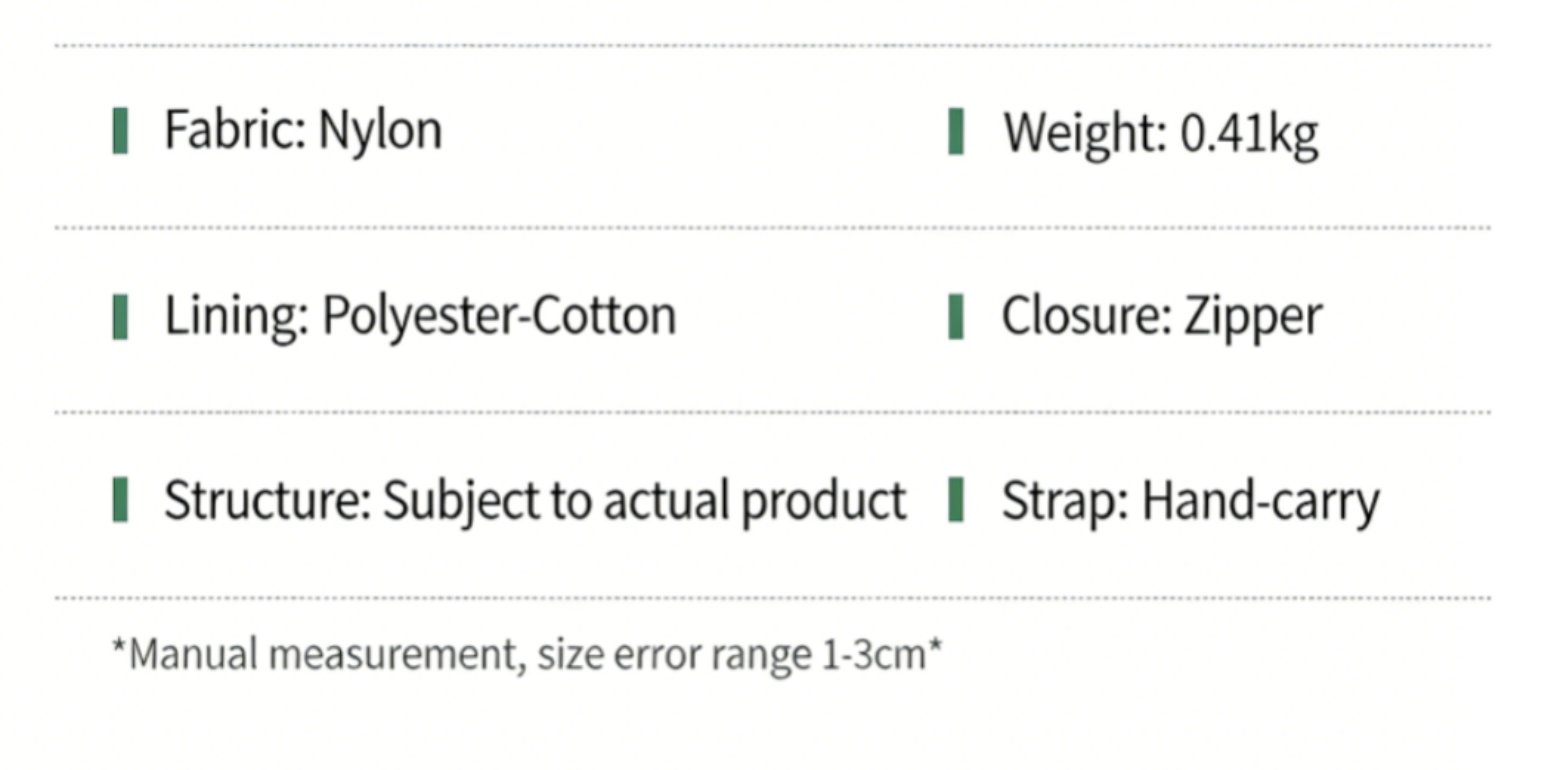Select the "0.41kg" weight value

(x=1249, y=134)
